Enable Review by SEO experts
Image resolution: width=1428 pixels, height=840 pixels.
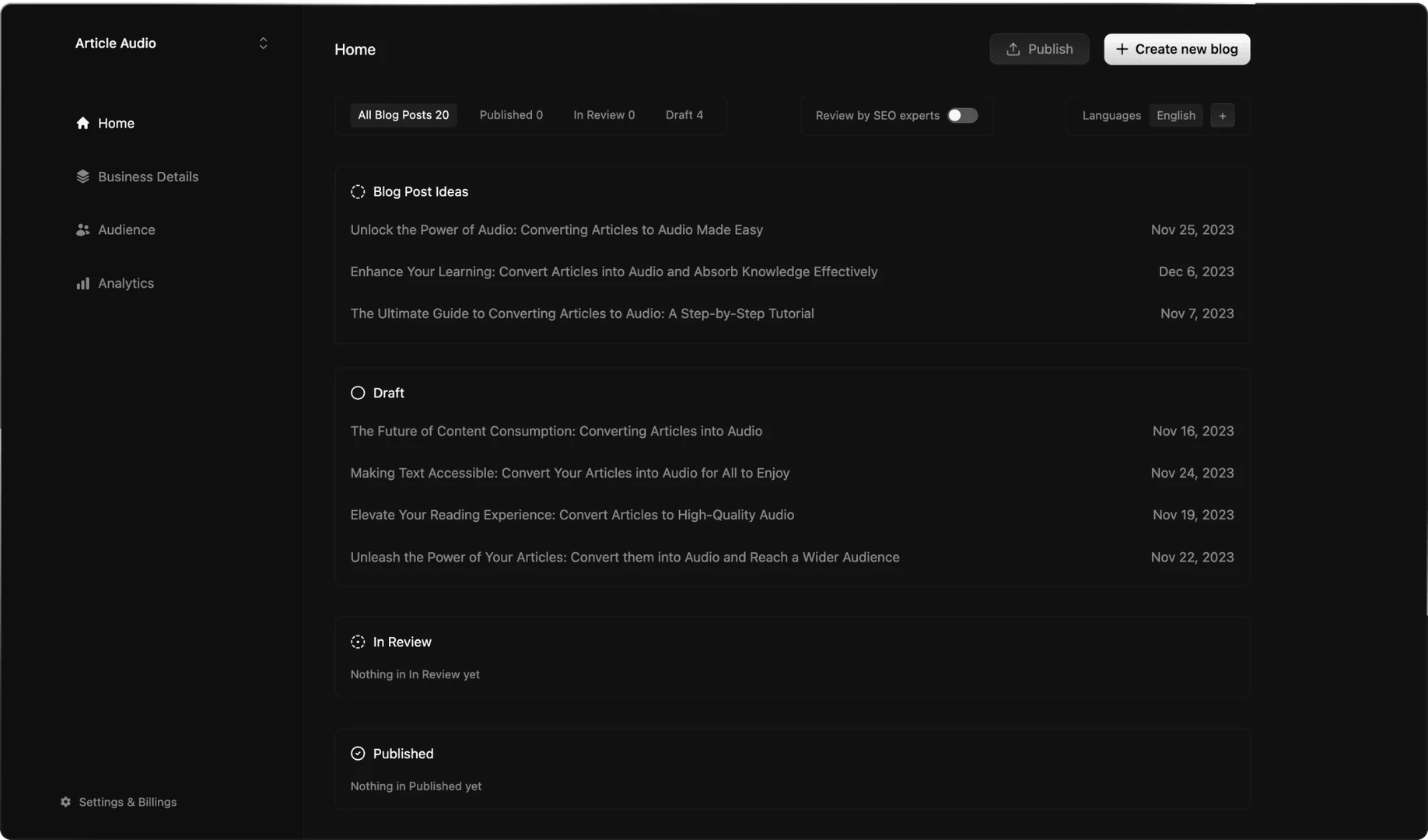pyautogui.click(x=962, y=115)
